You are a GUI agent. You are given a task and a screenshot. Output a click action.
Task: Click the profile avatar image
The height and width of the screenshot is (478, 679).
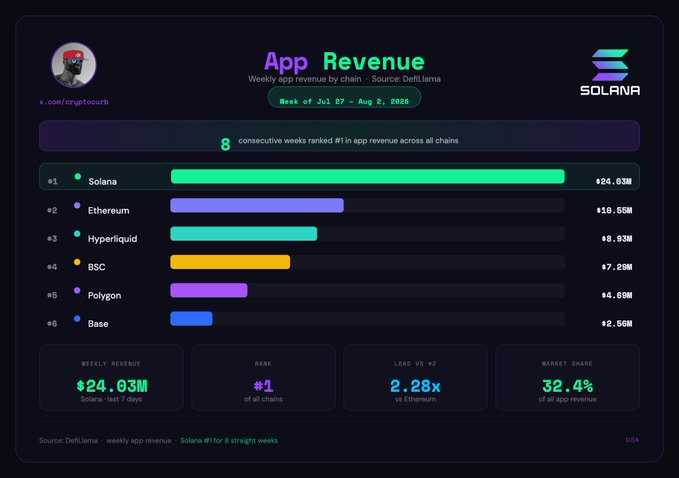click(74, 65)
